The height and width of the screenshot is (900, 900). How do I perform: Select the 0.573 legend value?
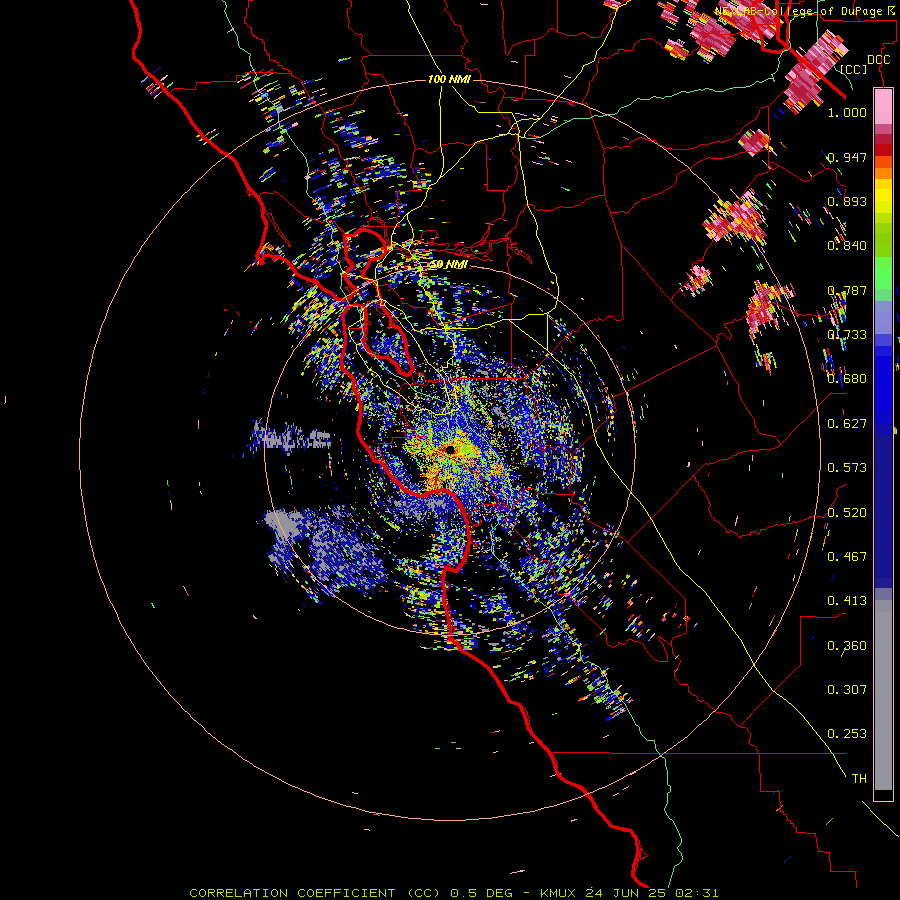pyautogui.click(x=847, y=468)
